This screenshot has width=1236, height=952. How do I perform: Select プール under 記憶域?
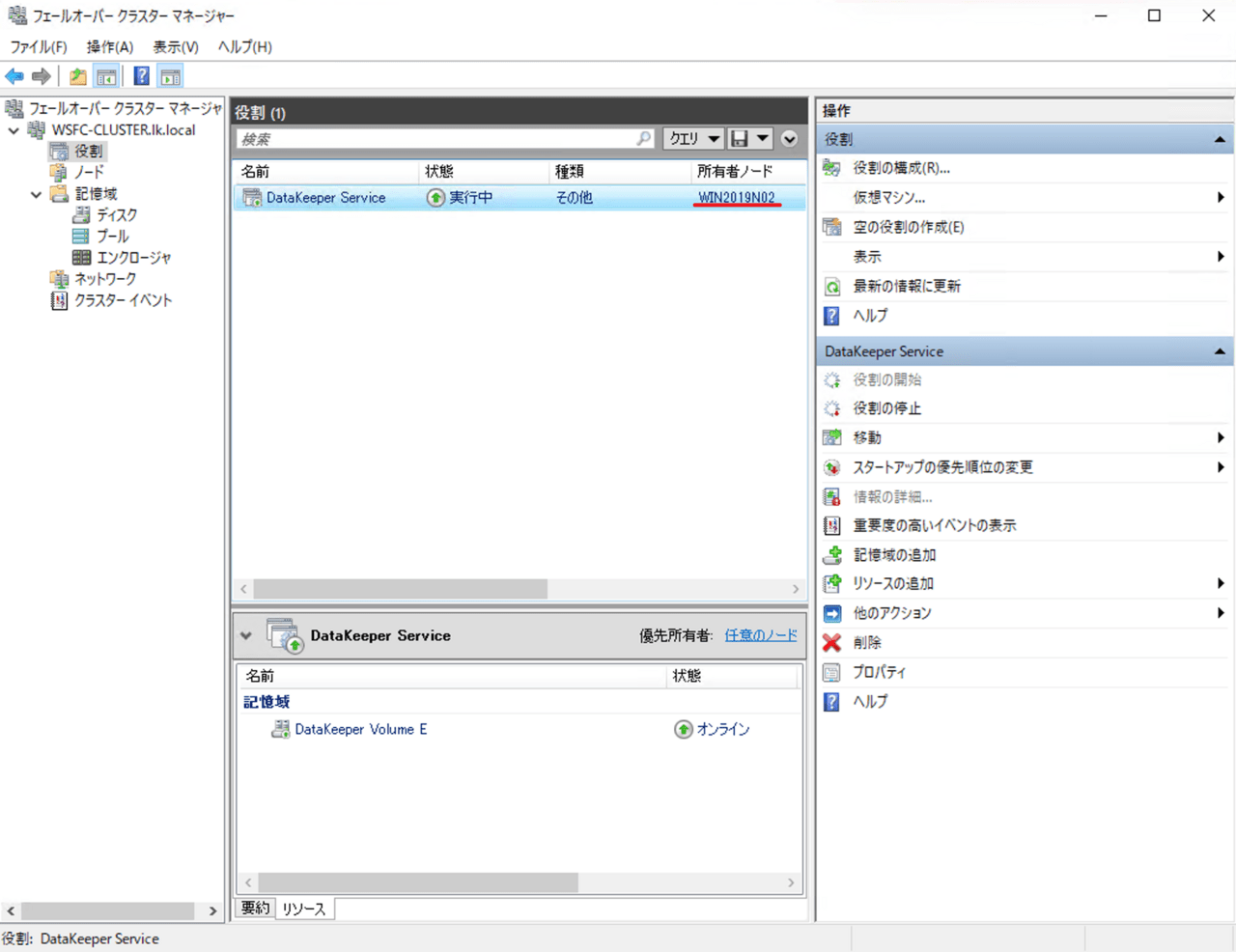[113, 236]
